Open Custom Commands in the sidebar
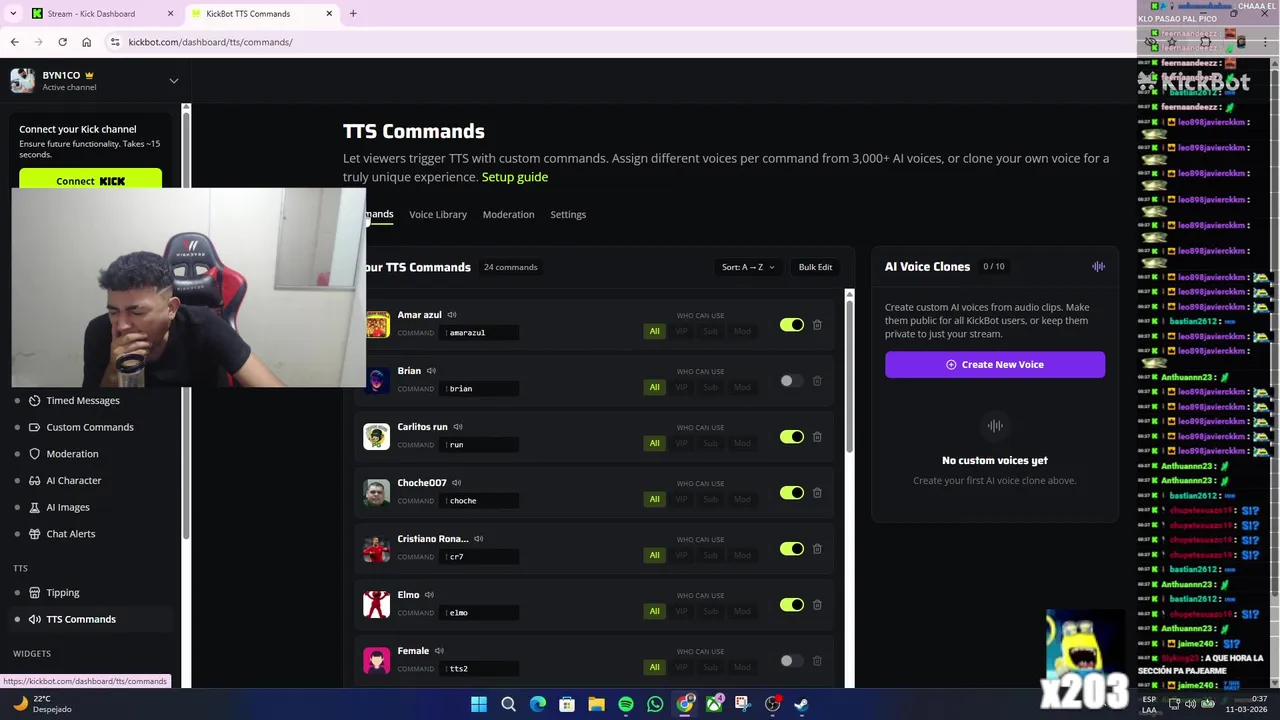 click(90, 427)
